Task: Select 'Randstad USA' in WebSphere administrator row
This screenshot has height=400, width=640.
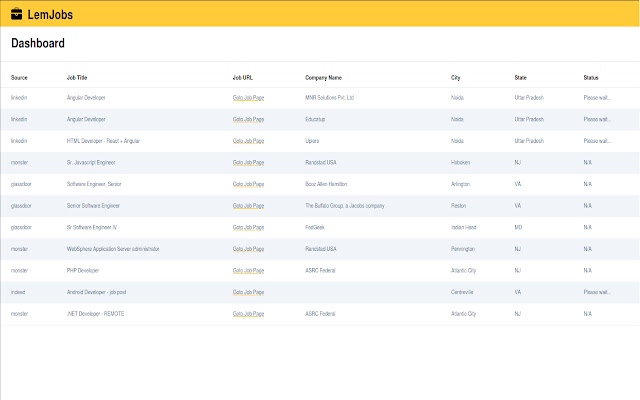Action: 321,249
